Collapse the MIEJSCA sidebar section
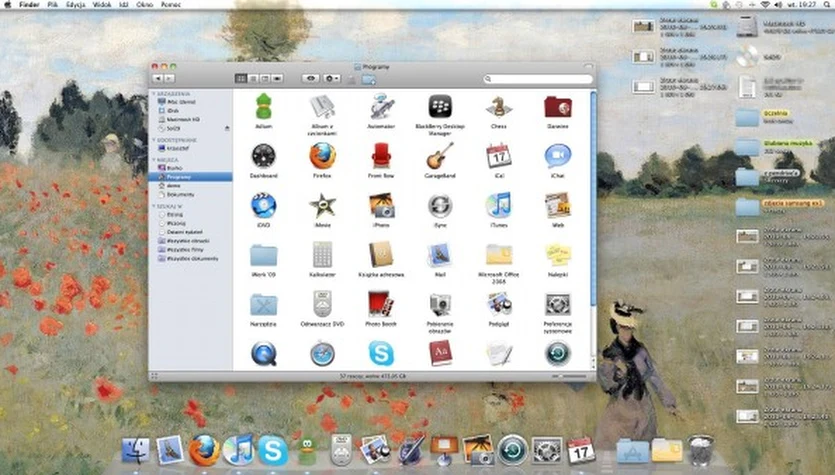Screen dimensions: 835x475 point(153,159)
